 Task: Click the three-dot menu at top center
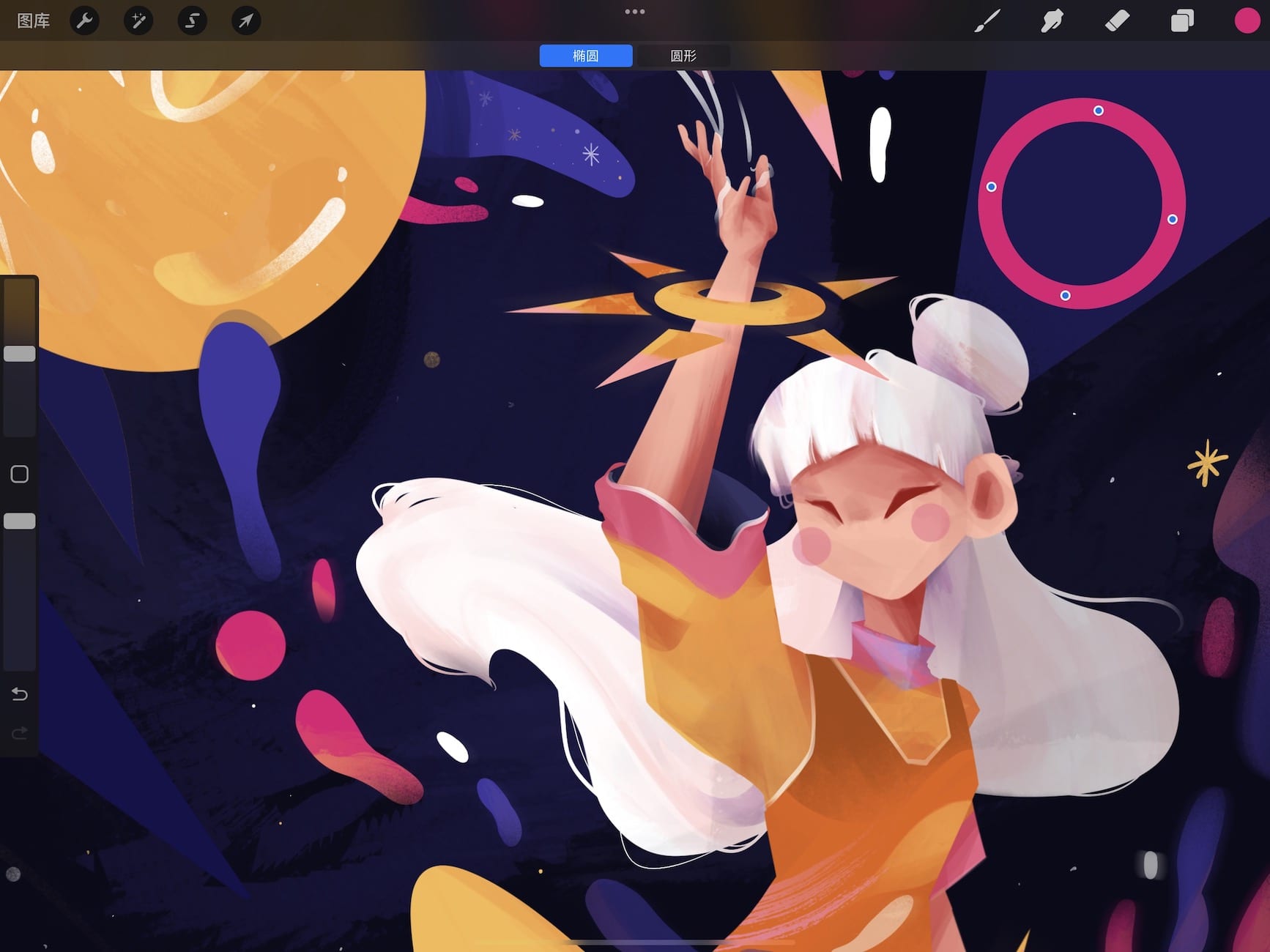point(635,12)
